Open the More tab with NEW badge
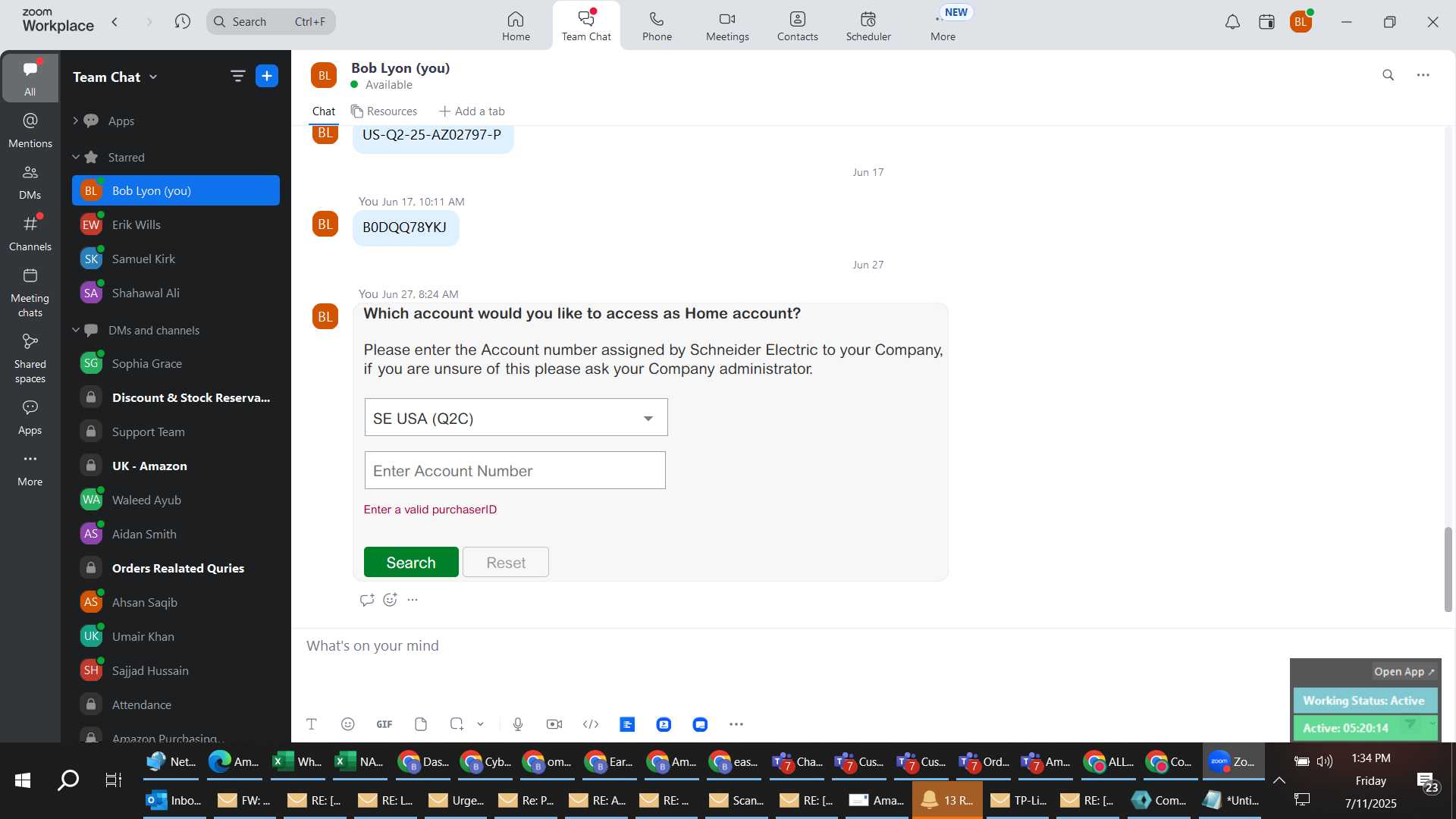This screenshot has width=1456, height=819. click(943, 26)
